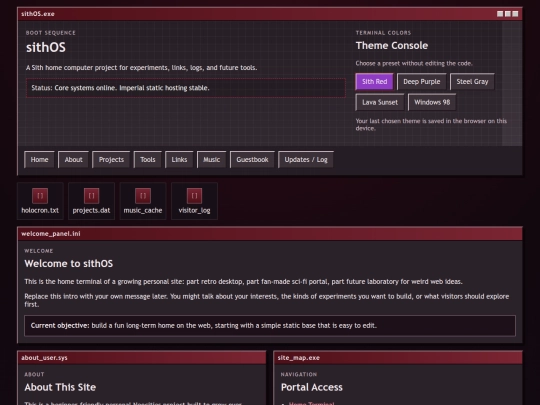
Task: Open the holocron.txt desktop icon
Action: (40, 201)
